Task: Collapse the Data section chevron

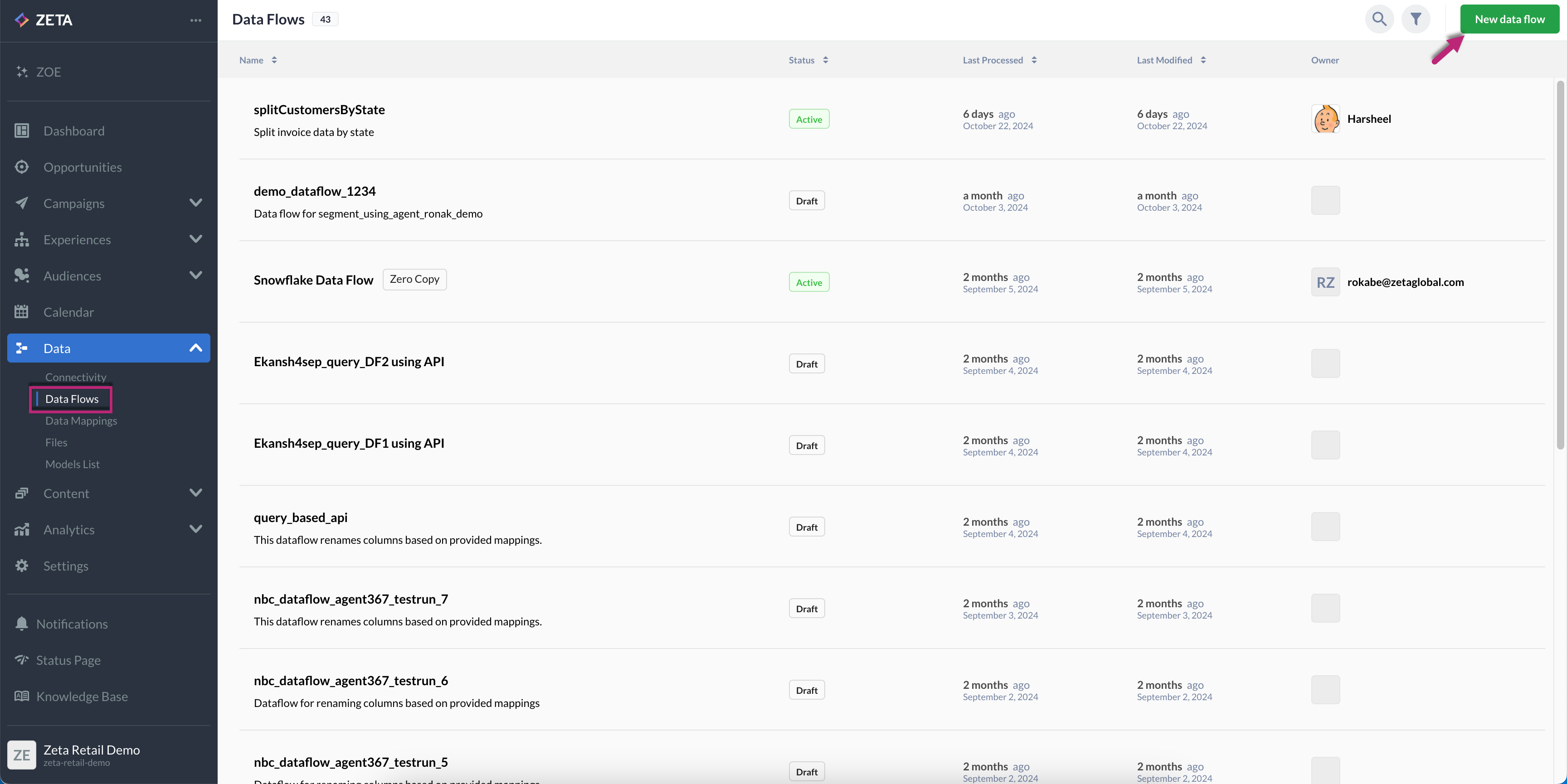Action: (x=195, y=348)
